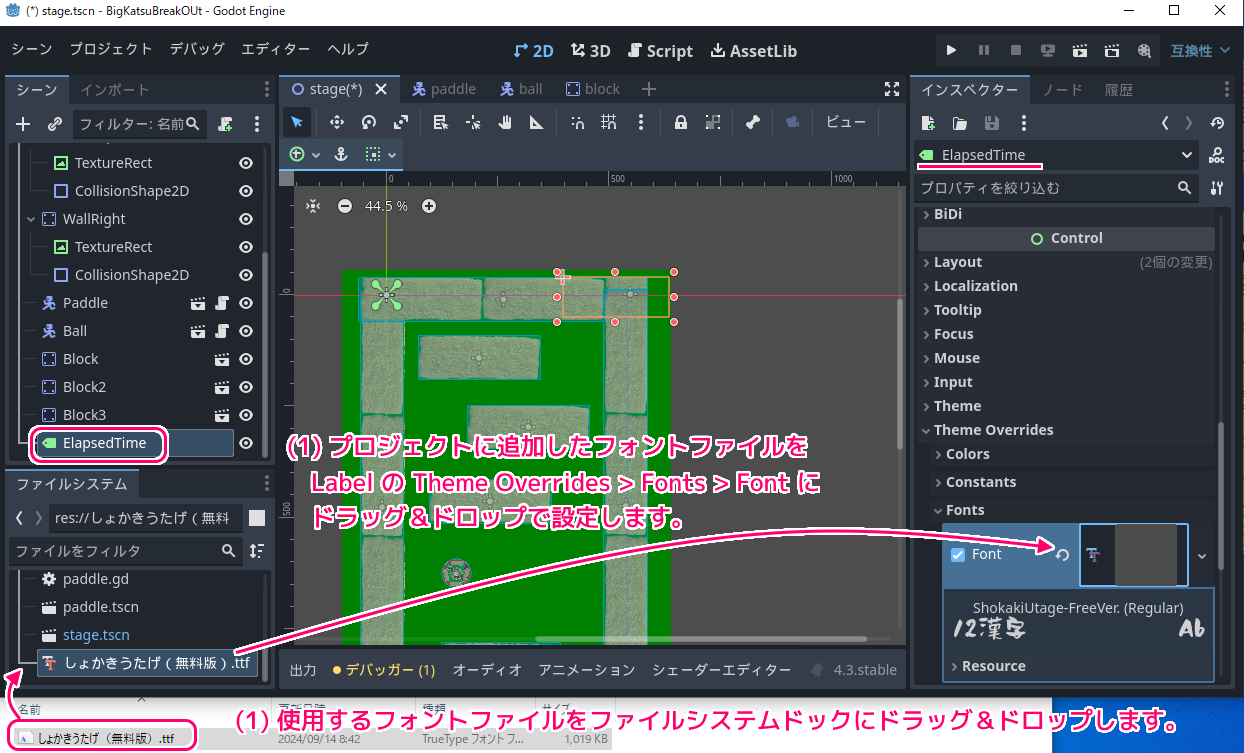Select the Rotate mode tool
Viewport: 1244px width, 753px height.
369,122
